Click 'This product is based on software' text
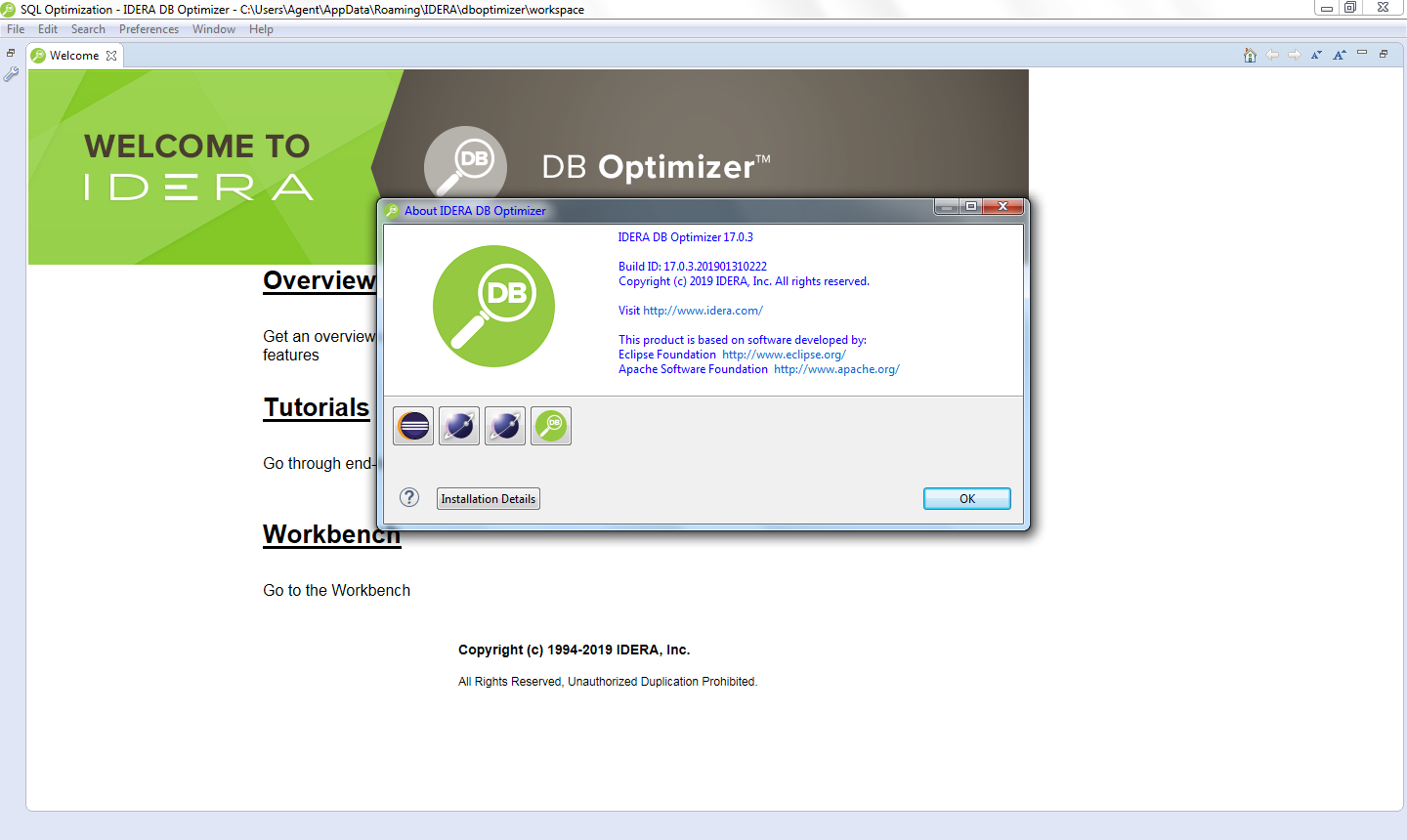This screenshot has height=840, width=1407. click(x=743, y=340)
